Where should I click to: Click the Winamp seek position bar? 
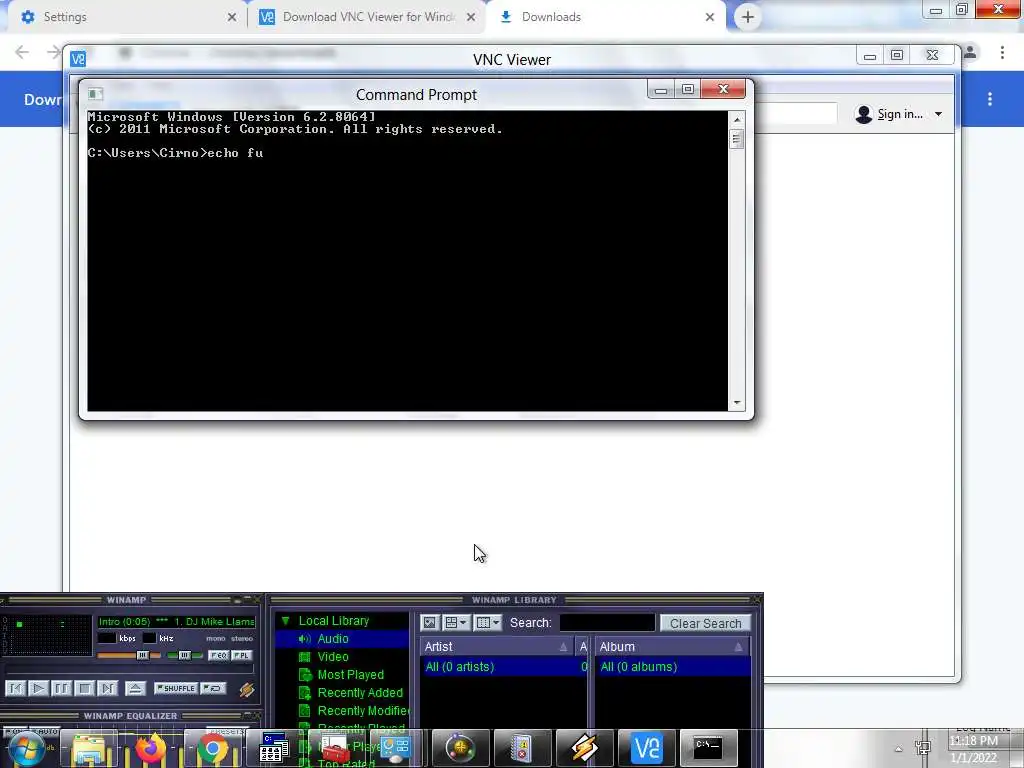[129, 670]
